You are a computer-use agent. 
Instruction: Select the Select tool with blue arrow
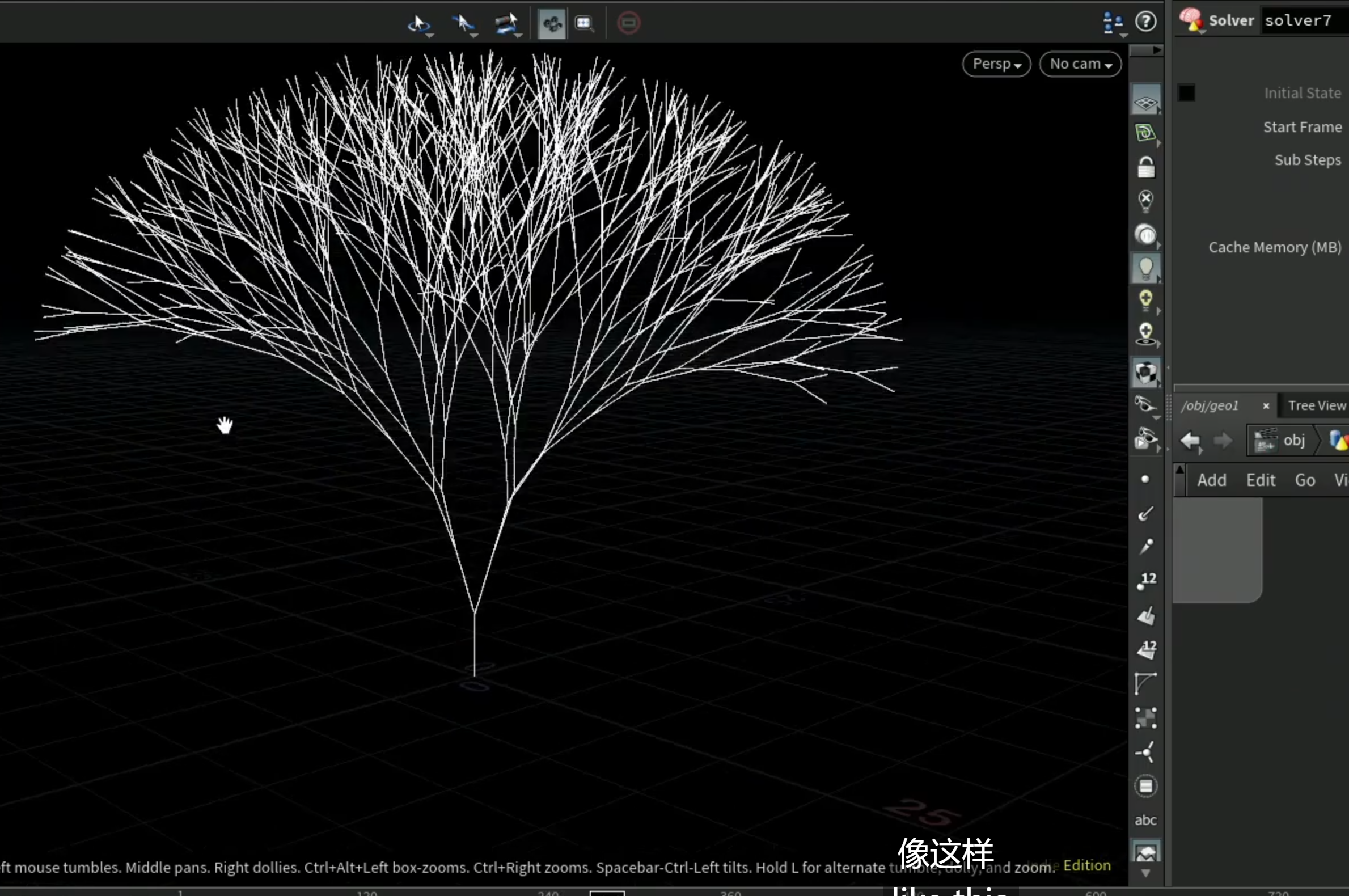coord(463,24)
